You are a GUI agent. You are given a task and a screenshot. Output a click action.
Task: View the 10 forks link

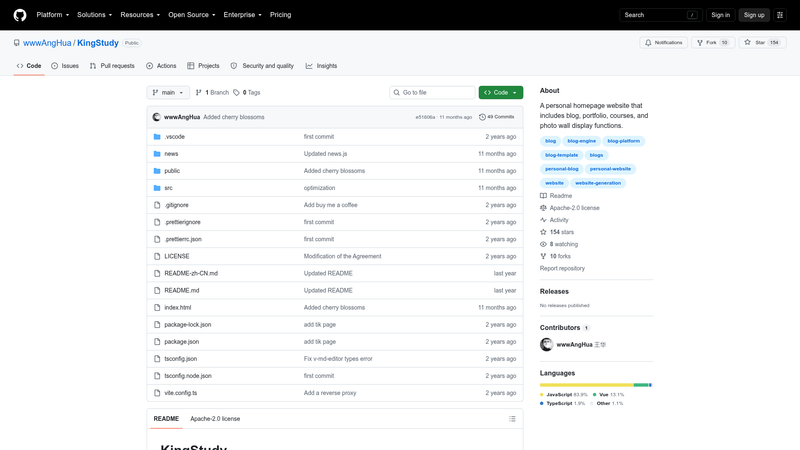[x=556, y=256]
